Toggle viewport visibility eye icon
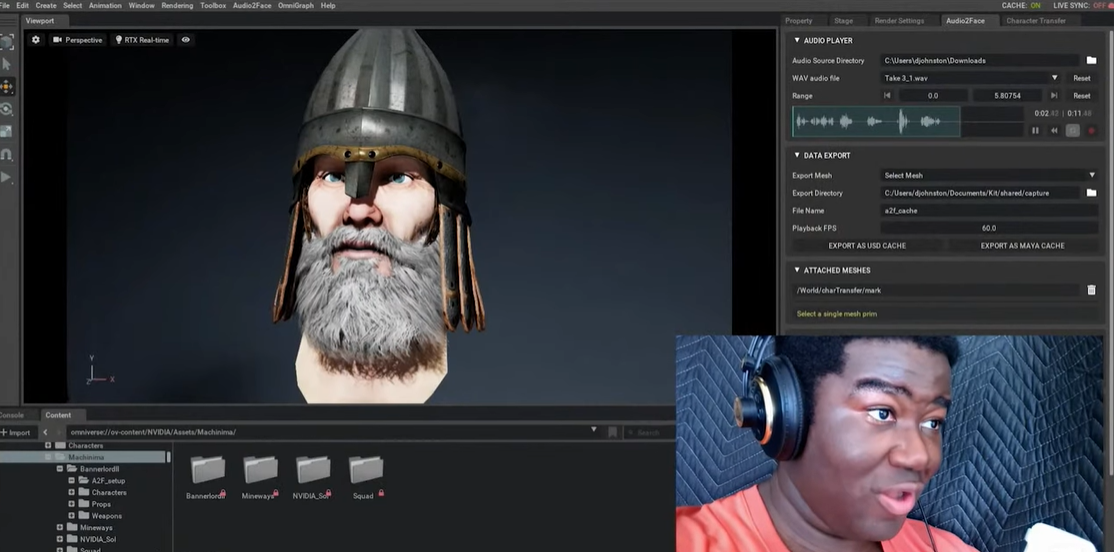Image resolution: width=1114 pixels, height=552 pixels. (186, 40)
